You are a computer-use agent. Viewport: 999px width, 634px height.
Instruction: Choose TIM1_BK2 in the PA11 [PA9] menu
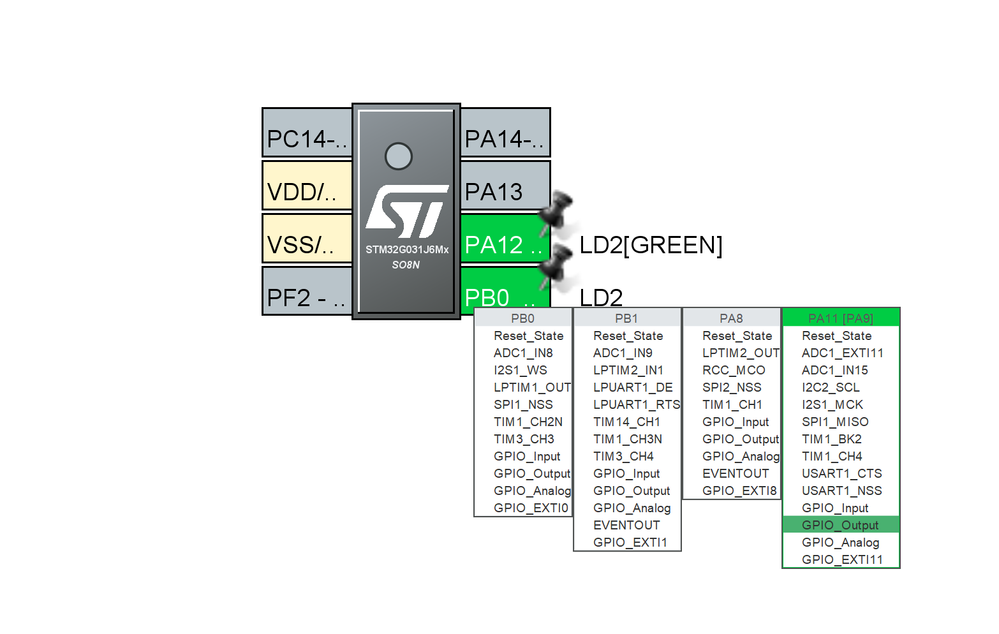point(841,439)
